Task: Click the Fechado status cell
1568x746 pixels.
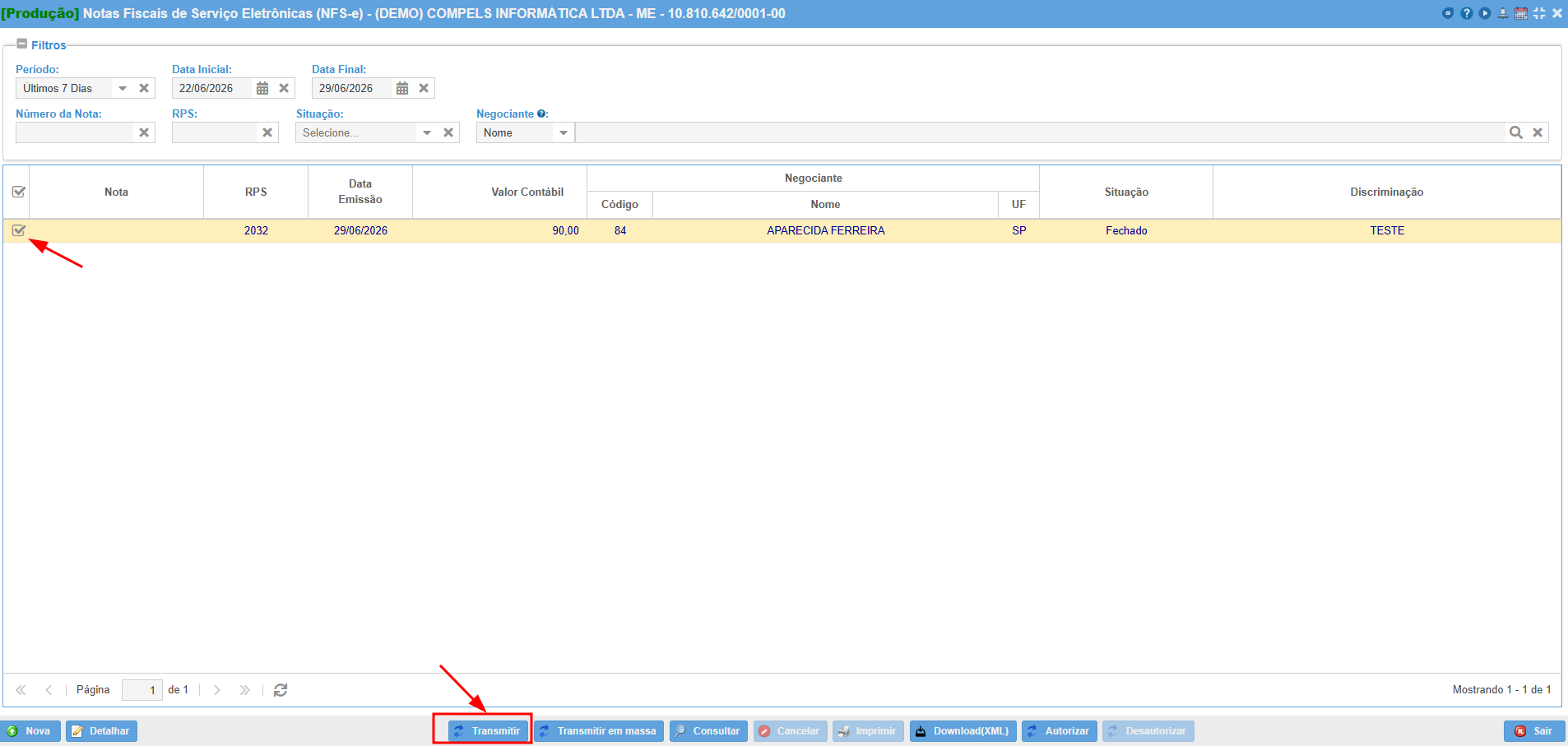Action: 1126,230
